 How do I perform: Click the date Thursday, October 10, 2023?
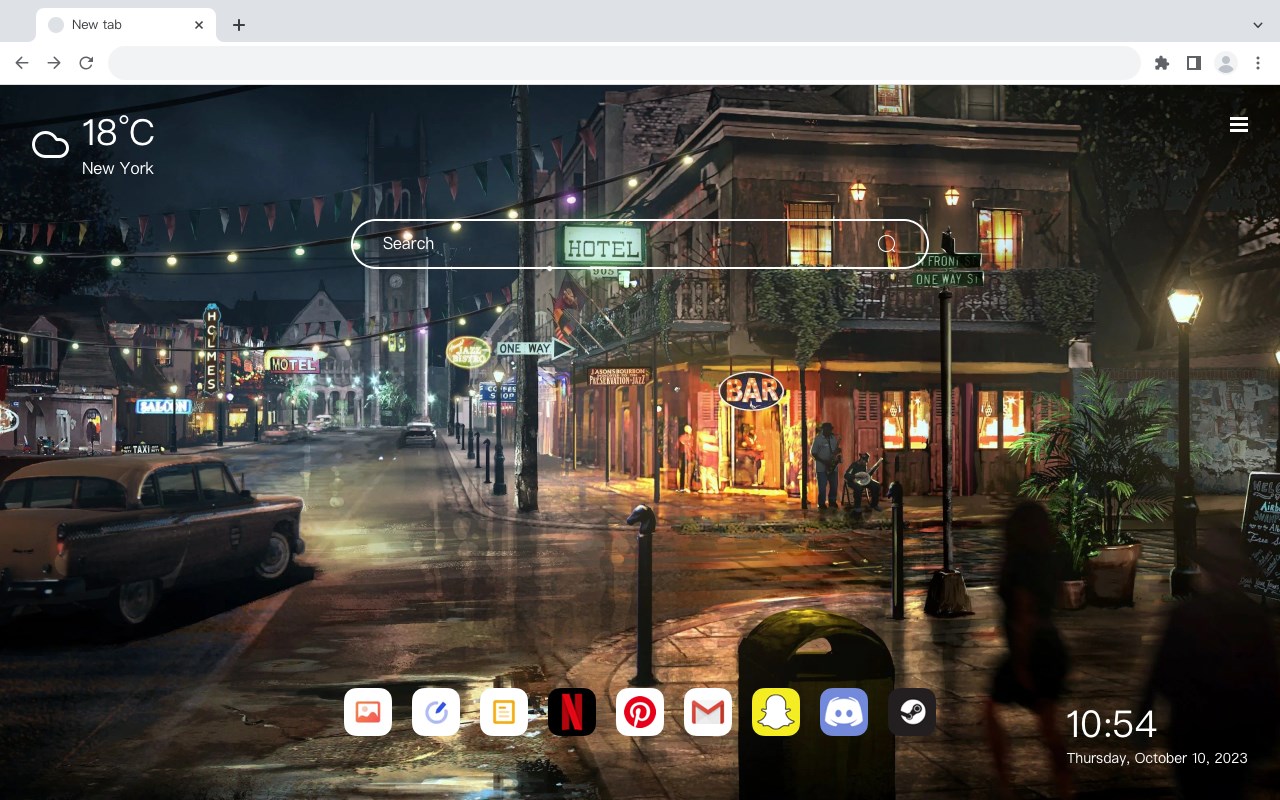click(1157, 758)
